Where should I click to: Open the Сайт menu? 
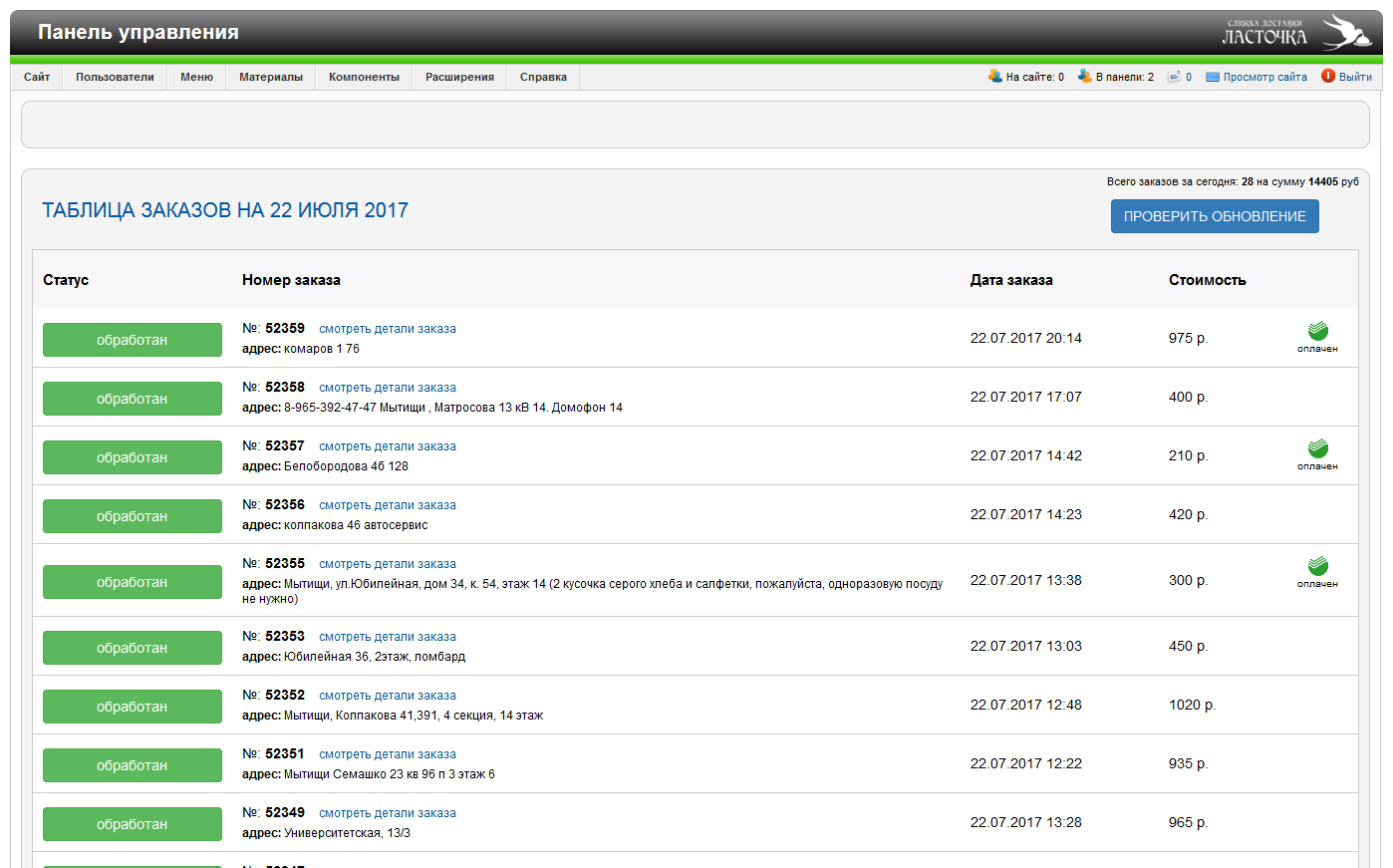click(x=37, y=77)
